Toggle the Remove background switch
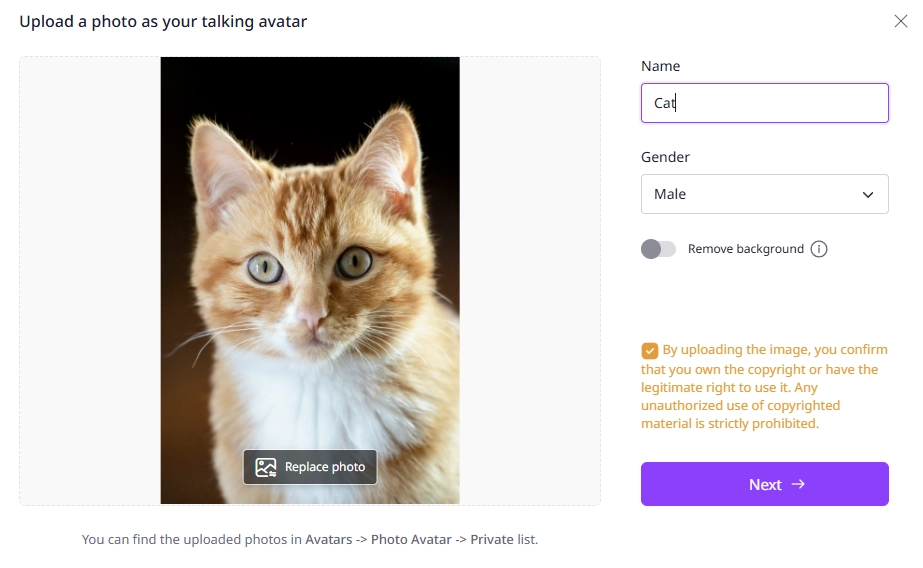Image resolution: width=923 pixels, height=568 pixels. click(659, 249)
